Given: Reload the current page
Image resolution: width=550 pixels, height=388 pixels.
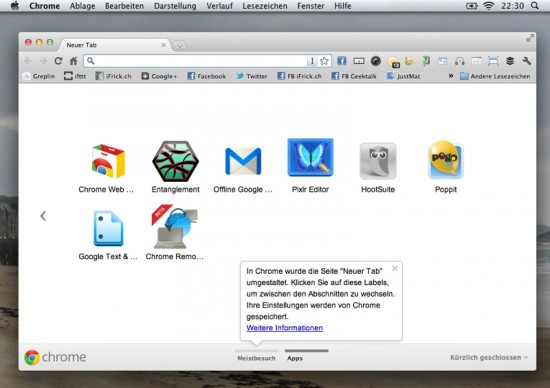Looking at the screenshot, I should click(x=58, y=61).
